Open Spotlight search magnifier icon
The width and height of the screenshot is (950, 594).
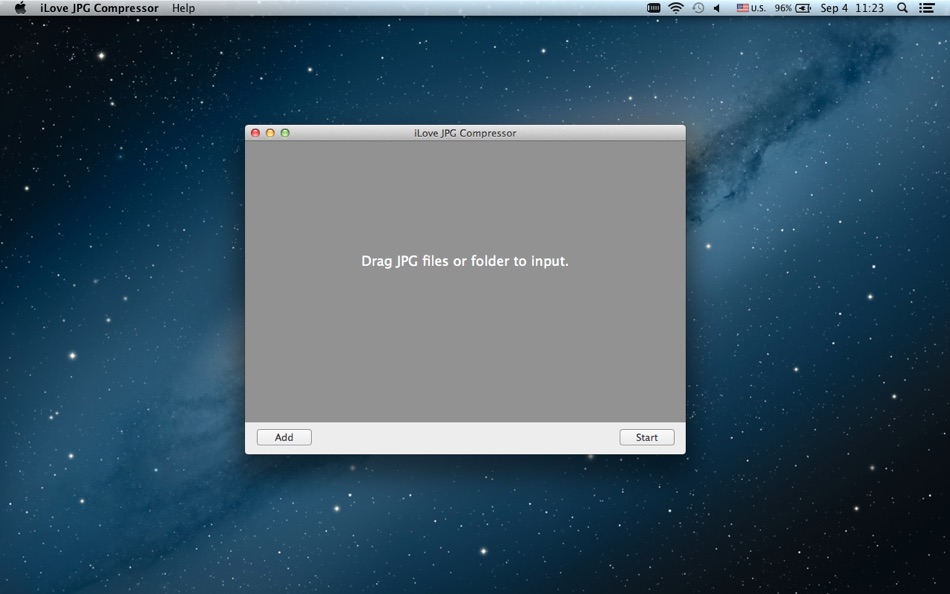[902, 8]
